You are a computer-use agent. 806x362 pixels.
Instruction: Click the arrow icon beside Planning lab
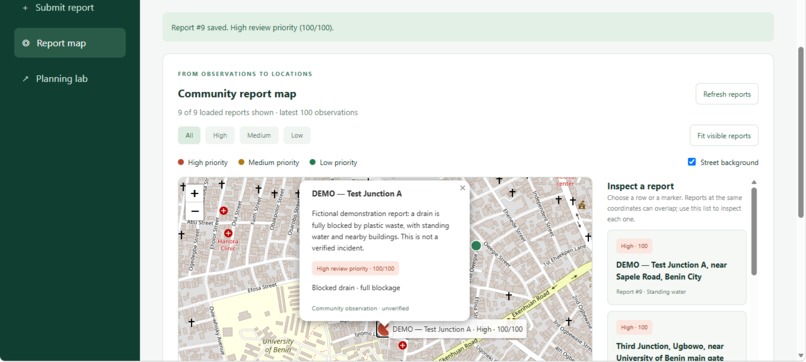[25, 79]
